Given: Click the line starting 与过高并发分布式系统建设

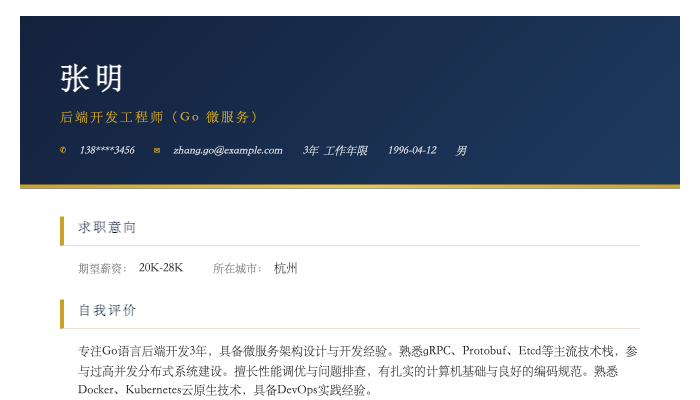Looking at the screenshot, I should pyautogui.click(x=348, y=371).
